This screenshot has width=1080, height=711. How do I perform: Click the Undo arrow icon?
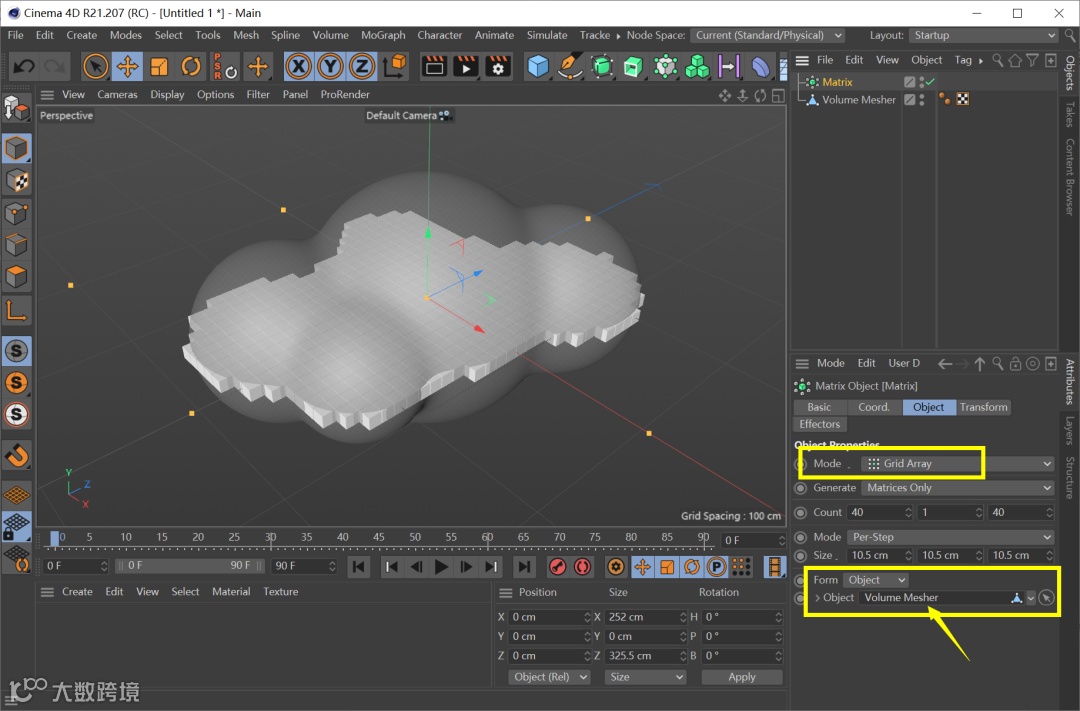coord(24,67)
